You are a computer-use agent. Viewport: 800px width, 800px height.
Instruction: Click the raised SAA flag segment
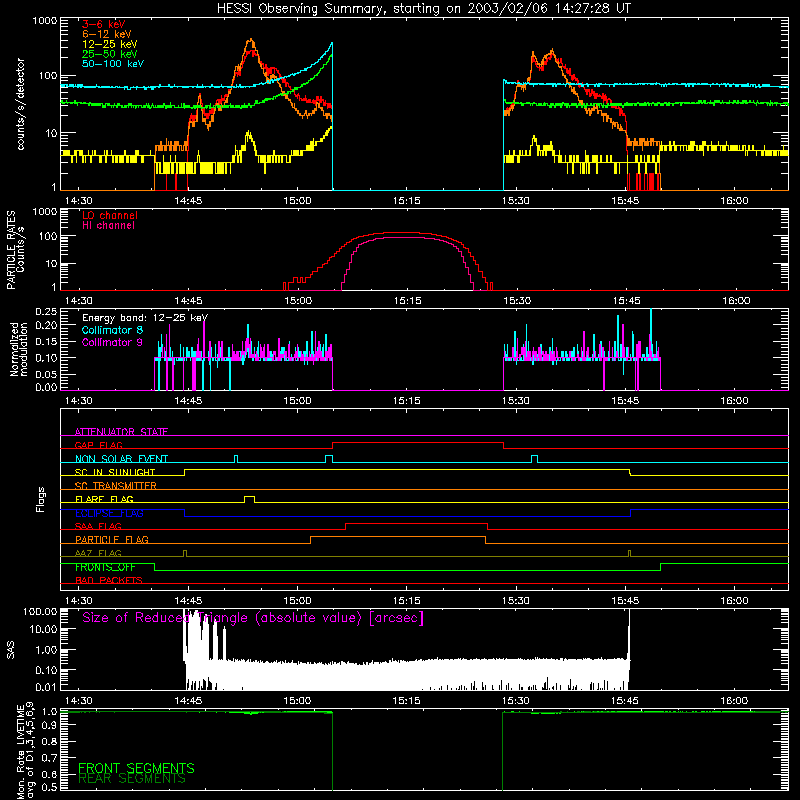pyautogui.click(x=416, y=523)
